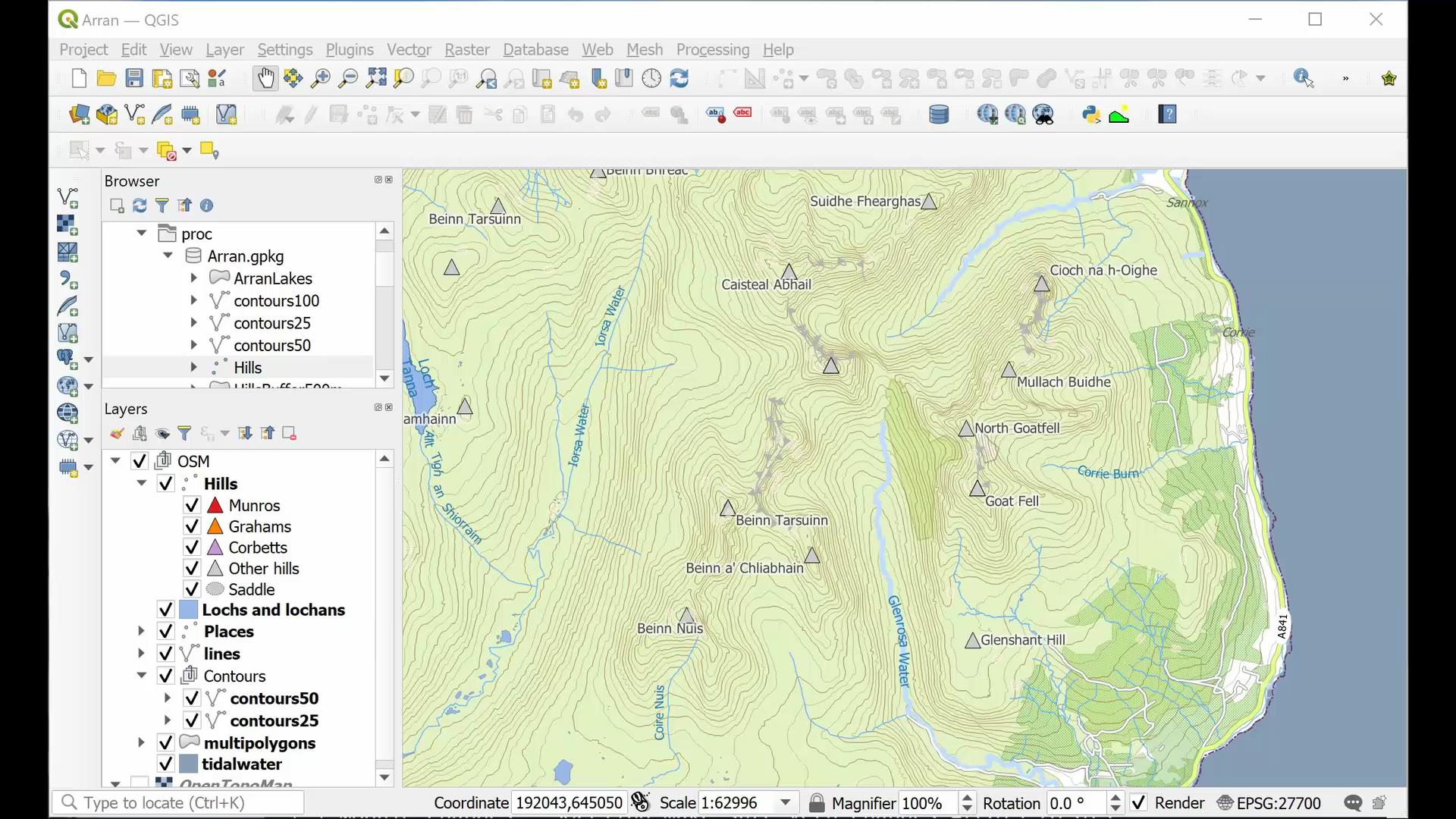Open the DB Manager
Screen dimensions: 1456x819
[939, 115]
